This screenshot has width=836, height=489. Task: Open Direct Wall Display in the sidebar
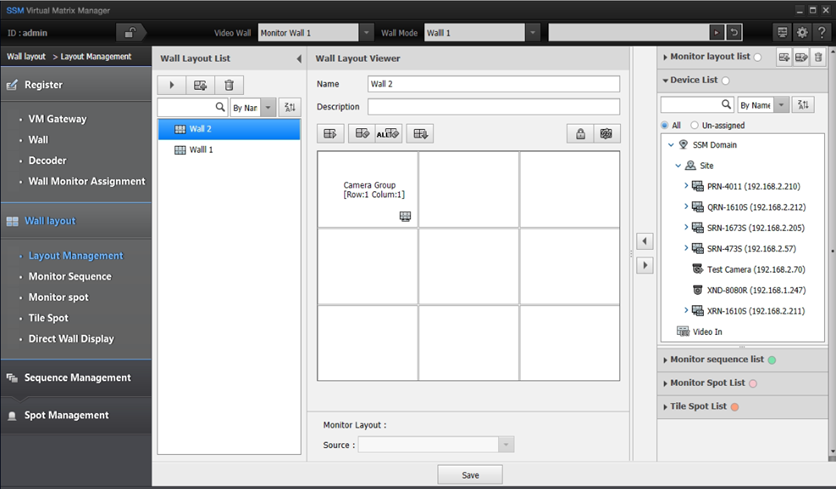click(x=71, y=339)
